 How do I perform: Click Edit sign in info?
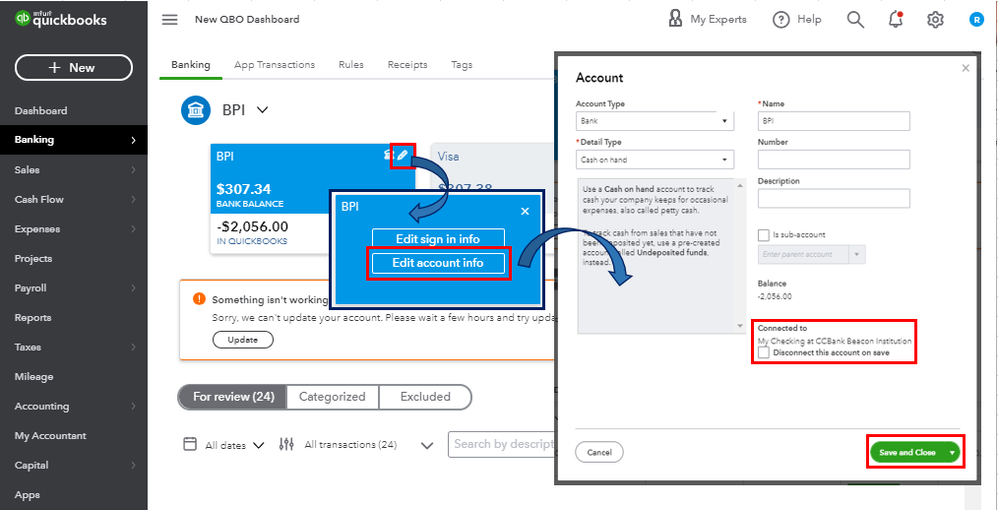[438, 239]
